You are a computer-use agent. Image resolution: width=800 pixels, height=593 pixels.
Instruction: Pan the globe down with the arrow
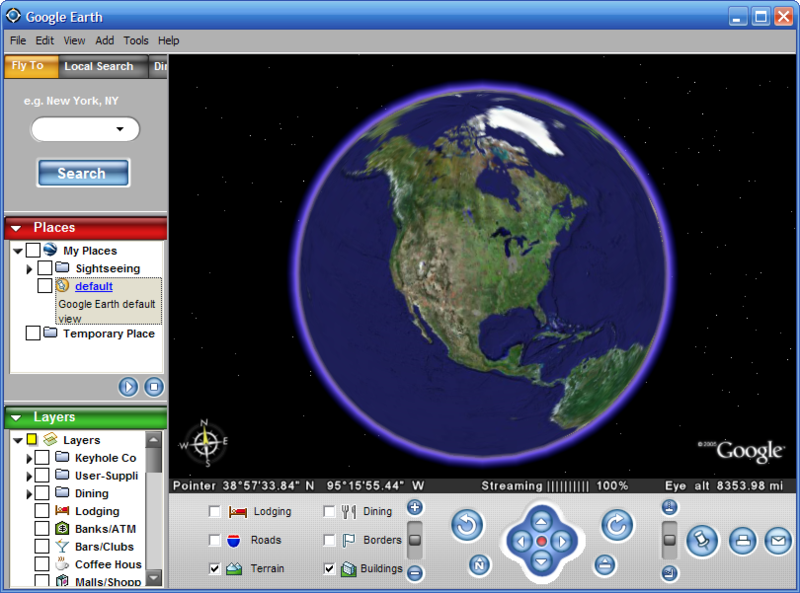point(541,561)
